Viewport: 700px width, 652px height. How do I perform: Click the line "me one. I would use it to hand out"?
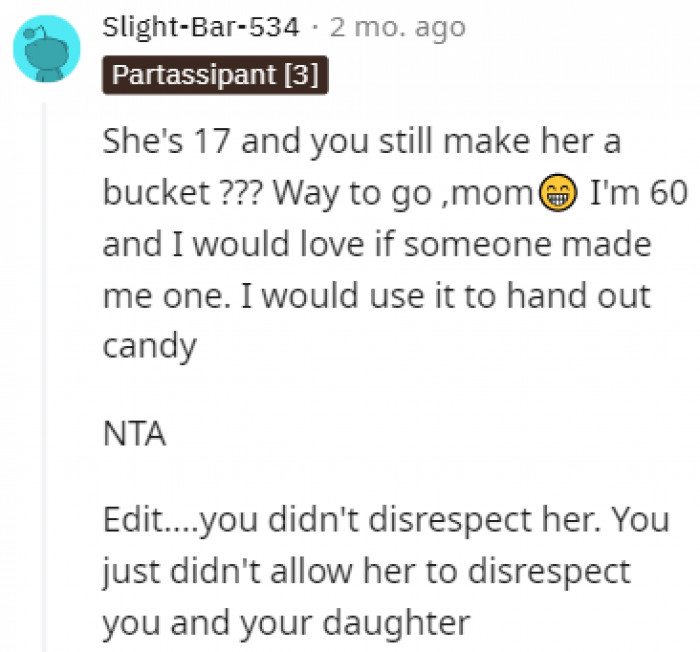point(376,295)
